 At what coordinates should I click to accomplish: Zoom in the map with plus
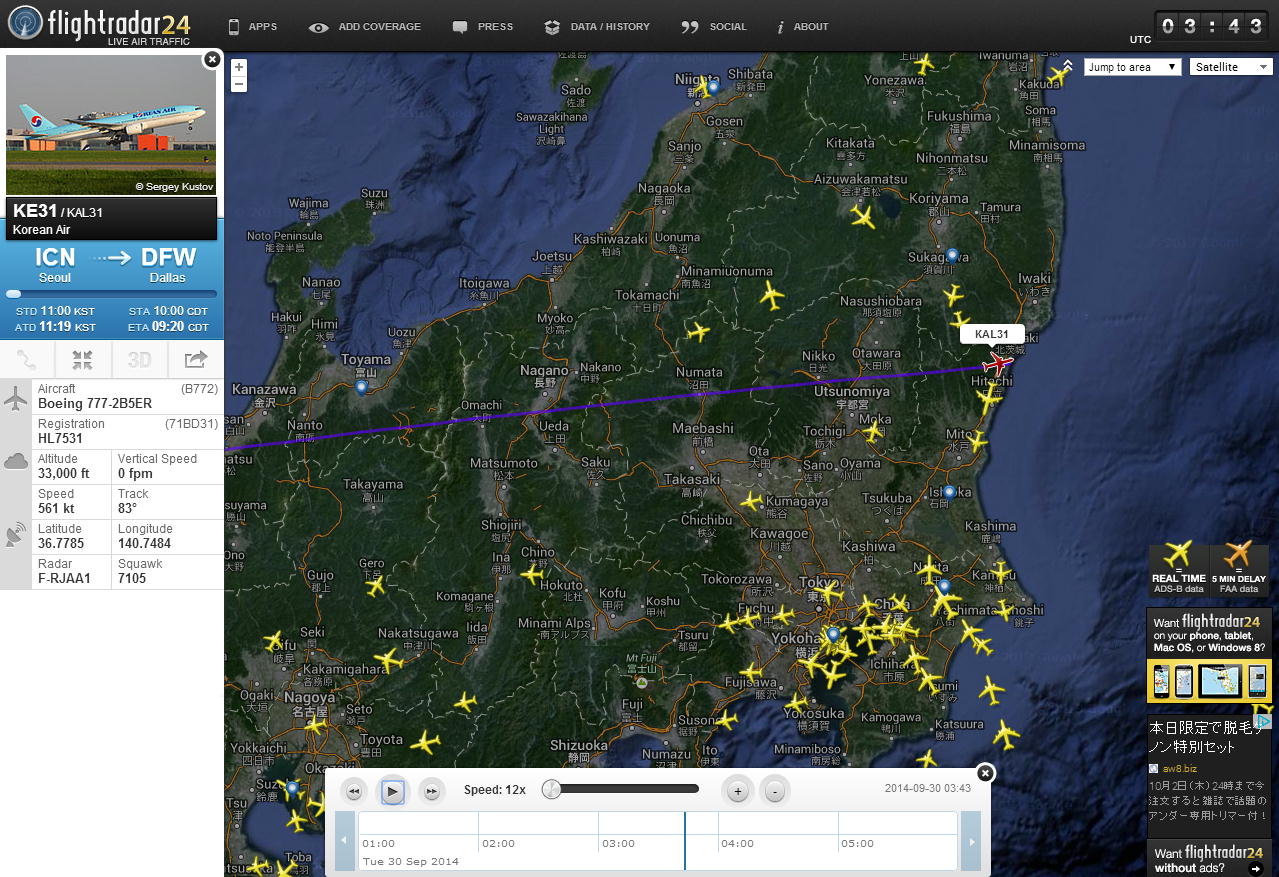pos(239,67)
